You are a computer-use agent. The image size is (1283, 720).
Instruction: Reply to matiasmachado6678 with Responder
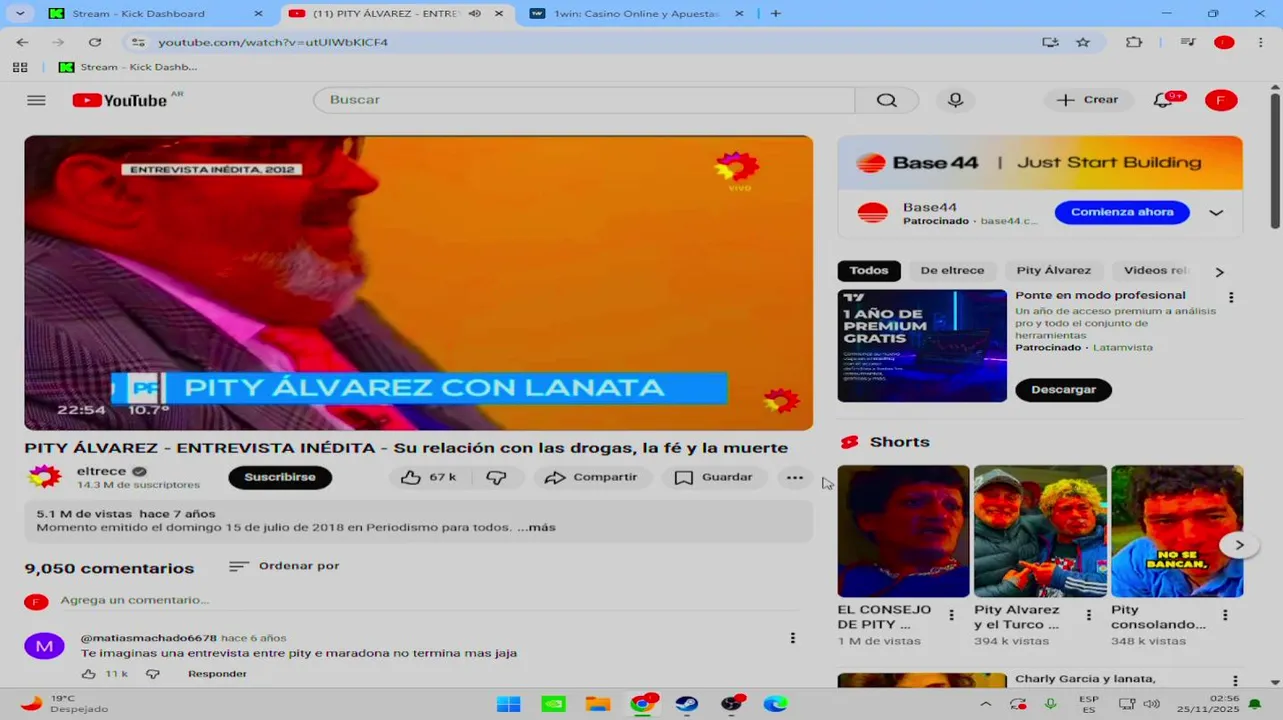tap(217, 674)
